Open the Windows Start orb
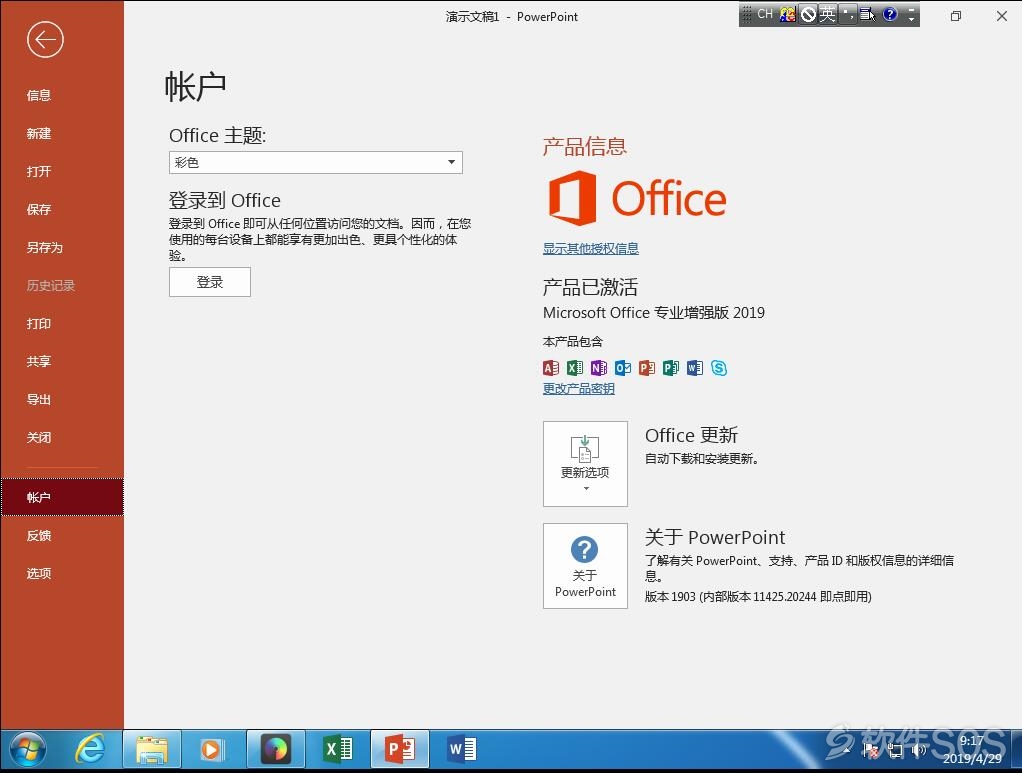The height and width of the screenshot is (773, 1022). point(27,750)
